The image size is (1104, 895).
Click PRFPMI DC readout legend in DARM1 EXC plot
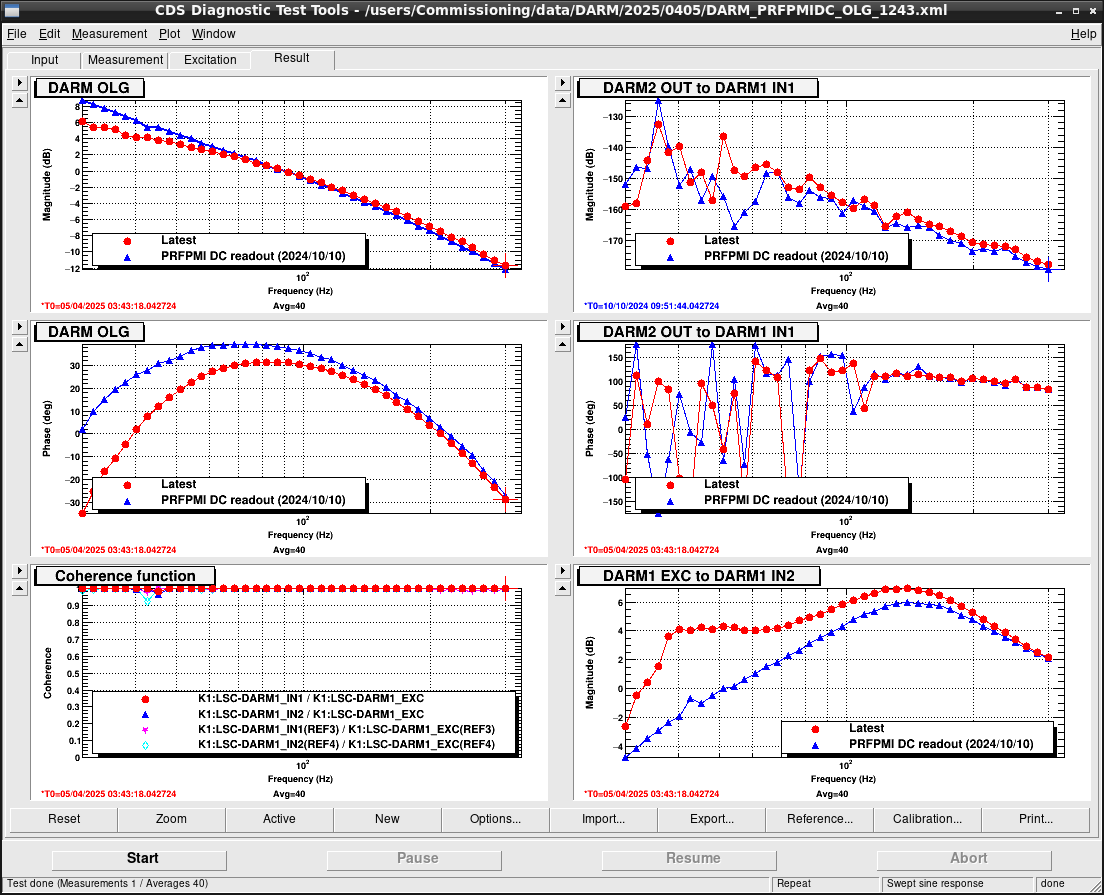tap(941, 744)
